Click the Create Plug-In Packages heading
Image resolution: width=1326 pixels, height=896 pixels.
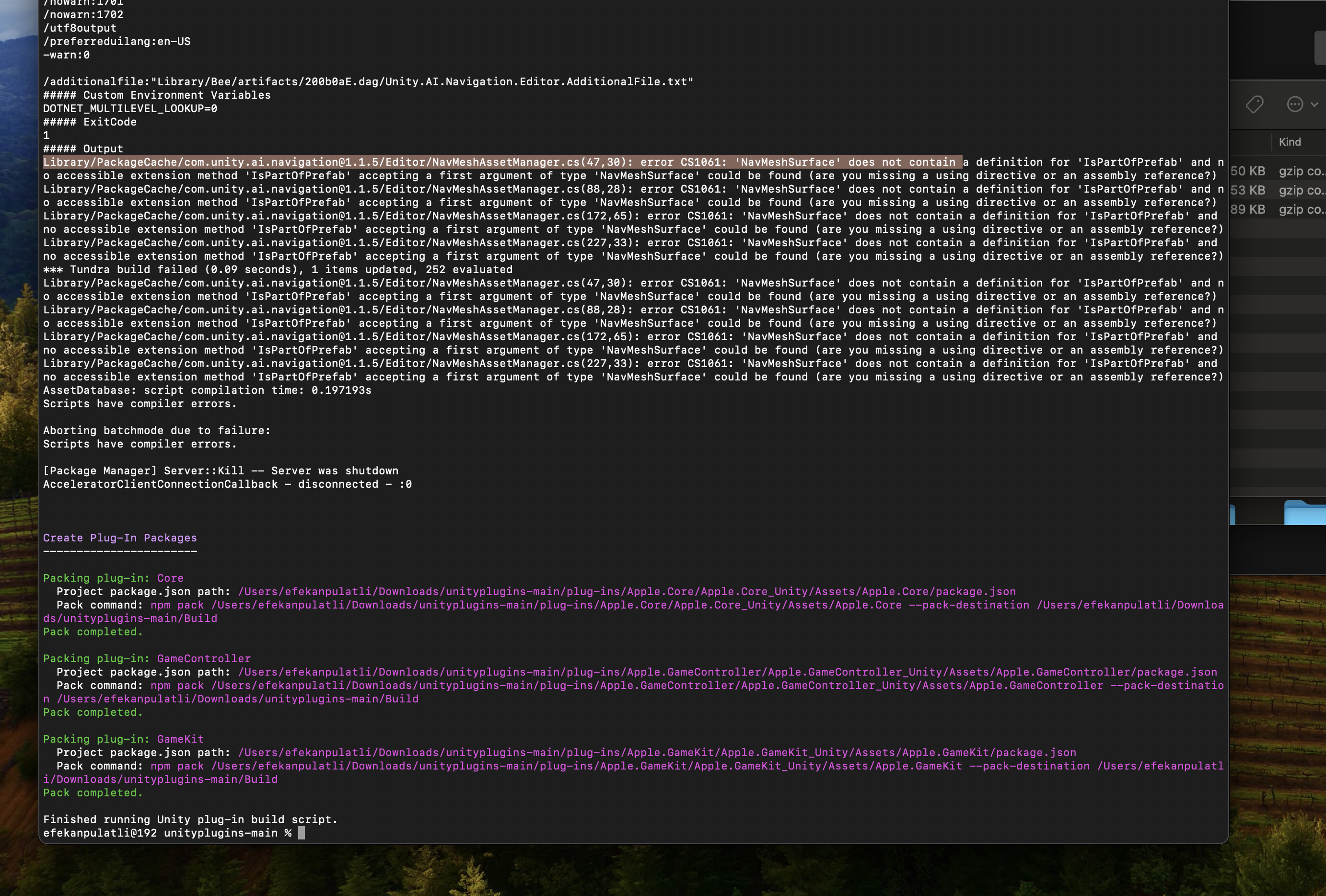[x=119, y=537]
